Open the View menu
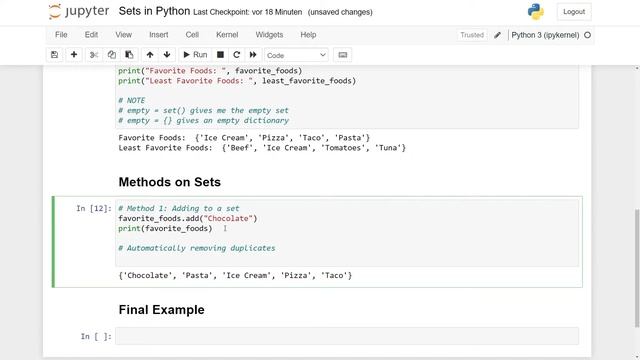The height and width of the screenshot is (360, 640). click(x=123, y=35)
